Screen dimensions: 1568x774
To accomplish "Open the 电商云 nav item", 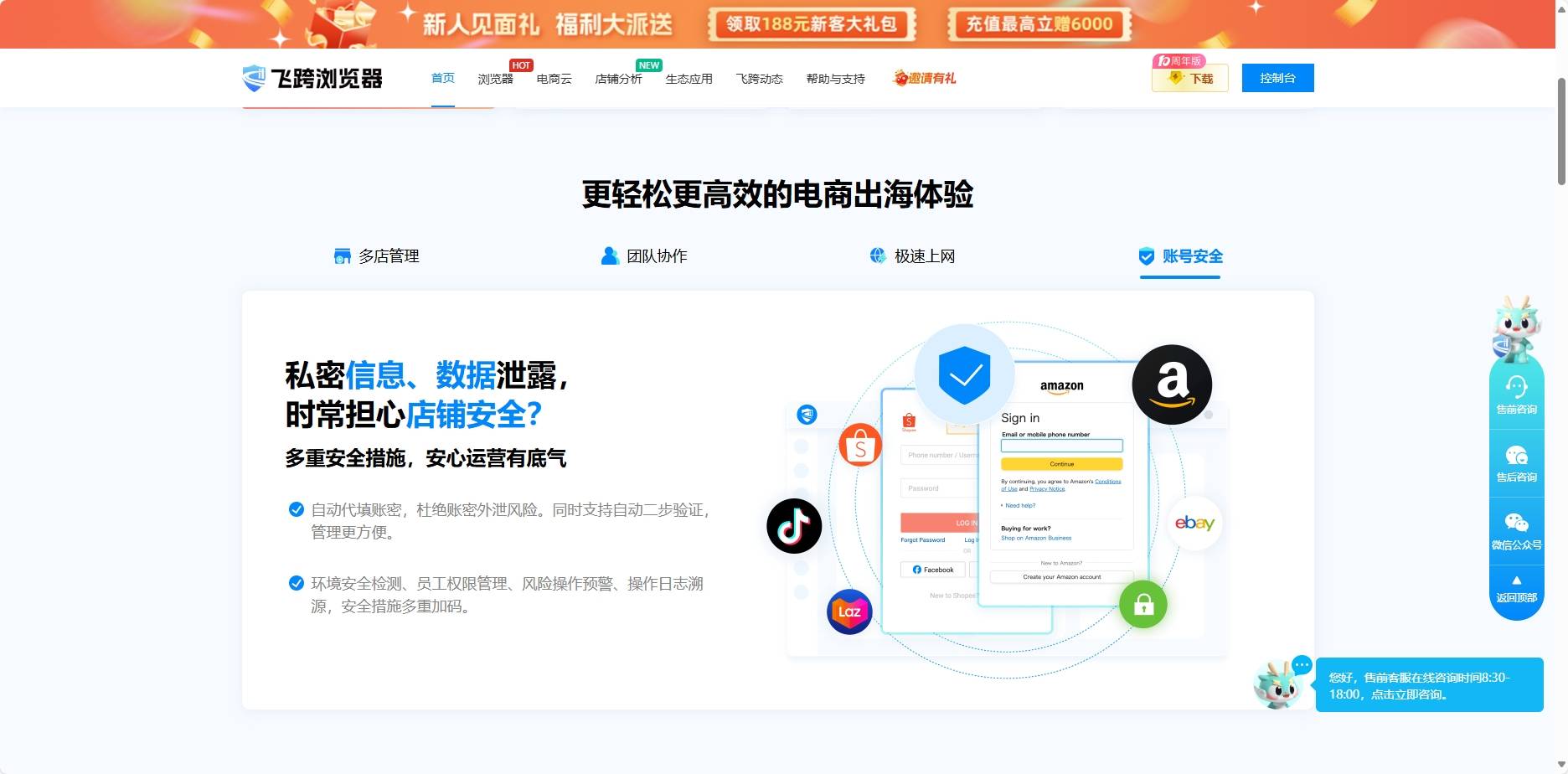I will click(x=554, y=79).
